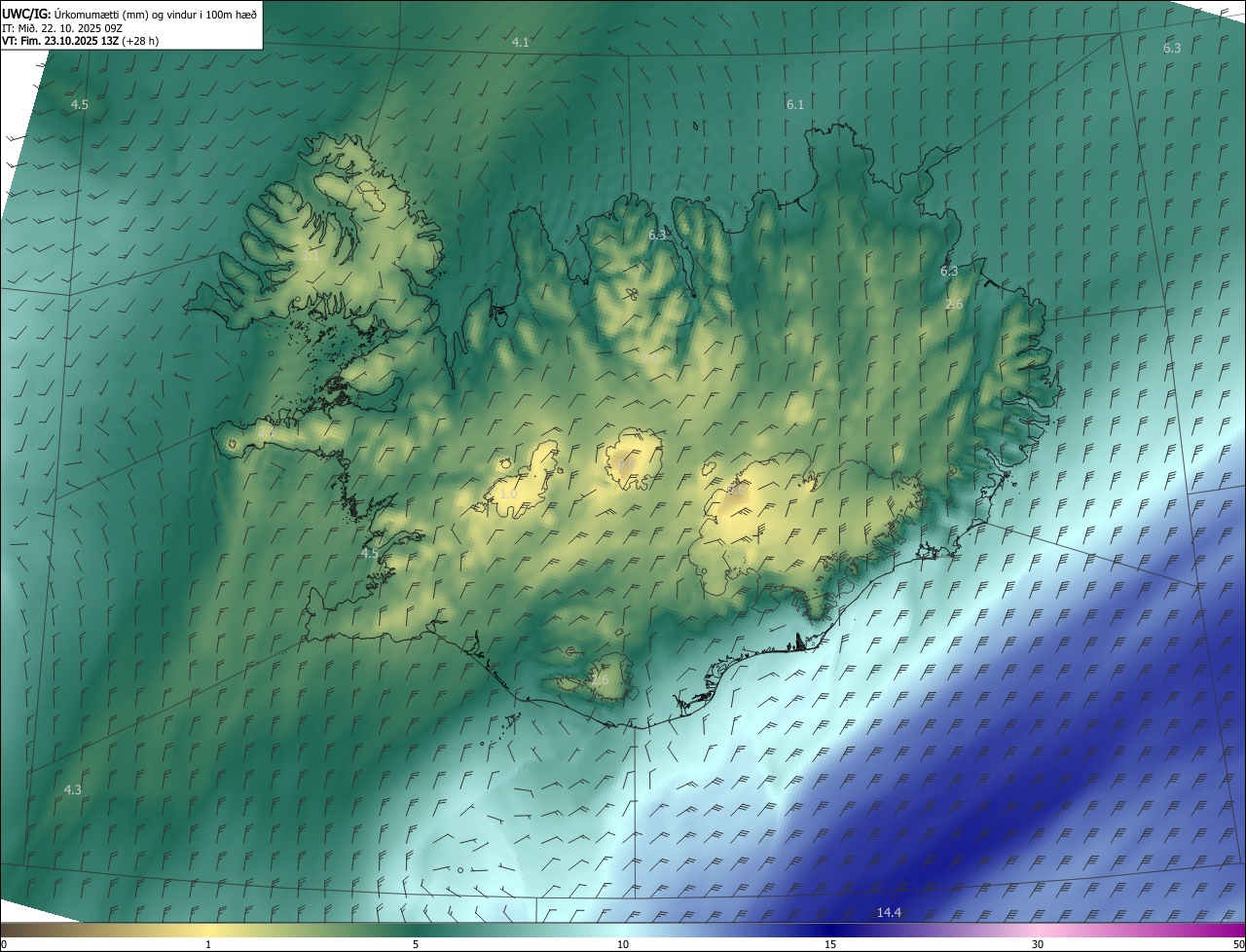This screenshot has width=1246, height=952.
Task: Click the 1.0 value on the glacier
Action: [508, 494]
